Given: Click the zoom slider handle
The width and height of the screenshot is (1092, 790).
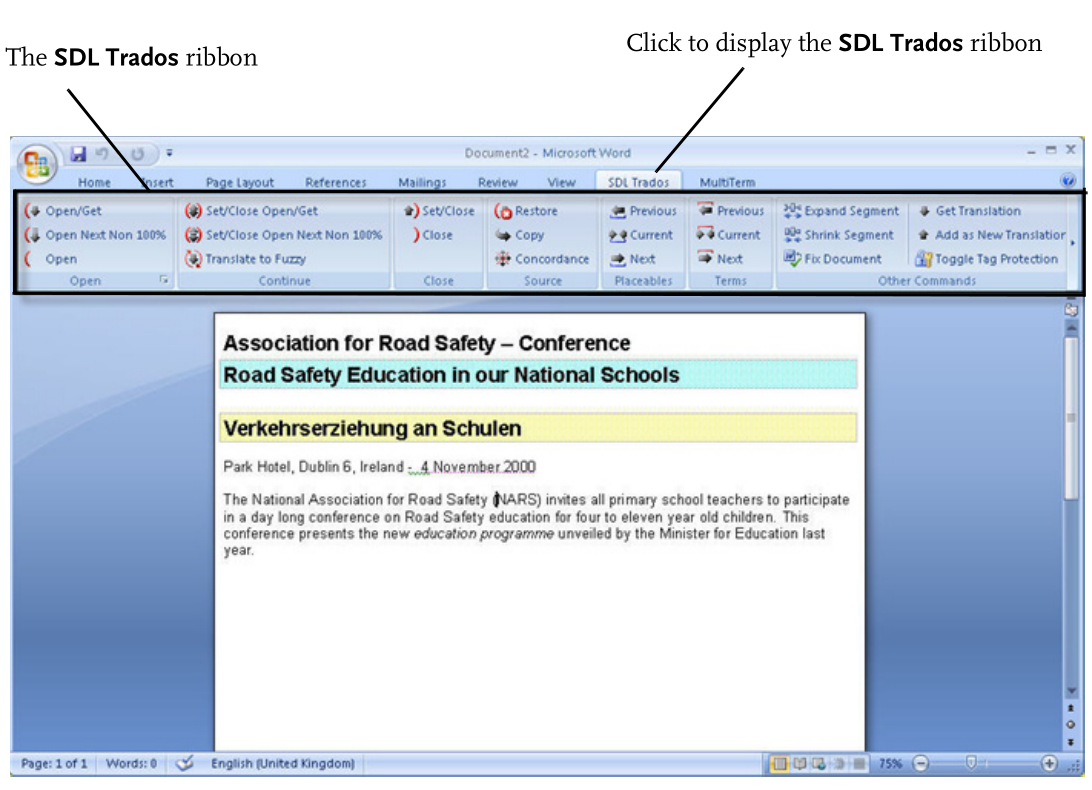Looking at the screenshot, I should (971, 764).
